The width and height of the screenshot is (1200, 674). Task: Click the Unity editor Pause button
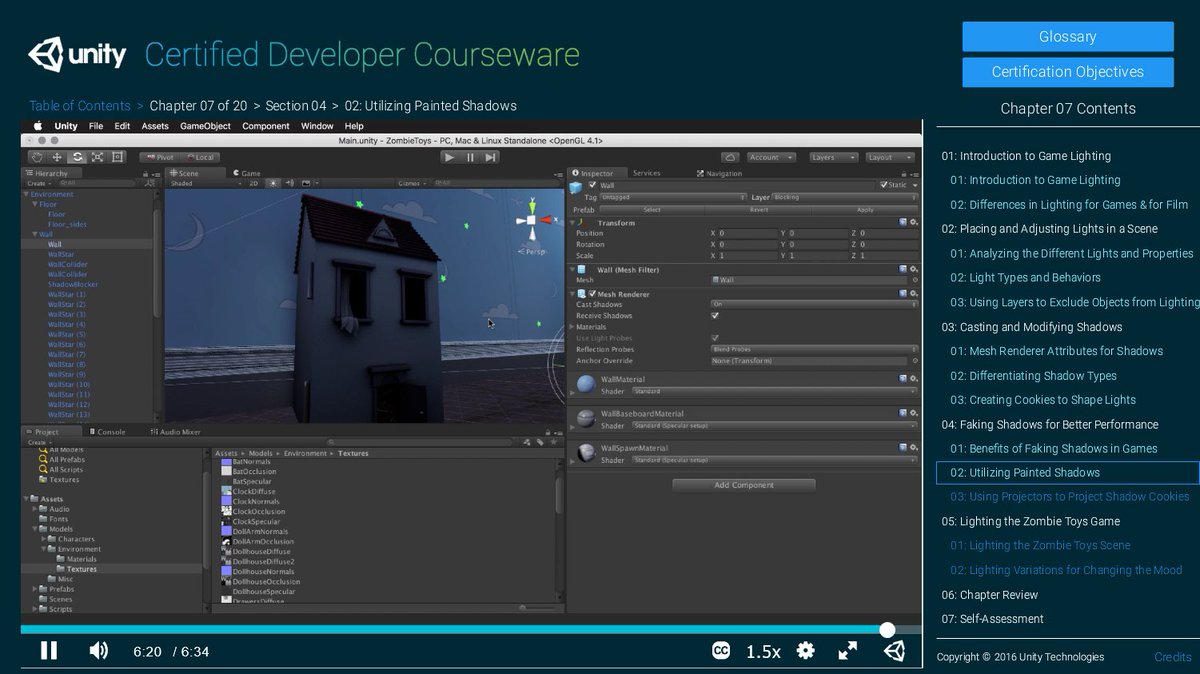pyautogui.click(x=470, y=157)
